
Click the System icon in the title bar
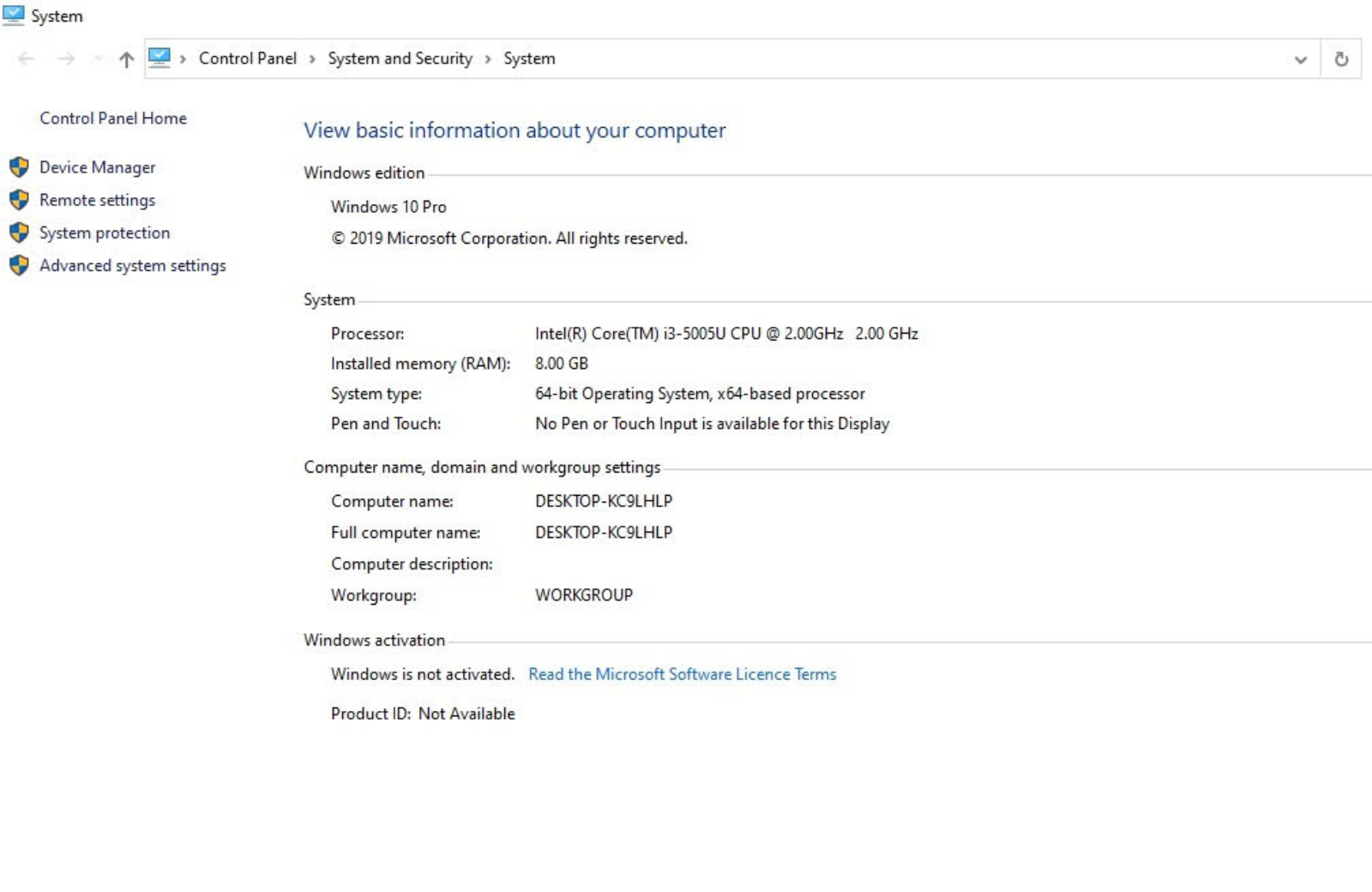click(x=14, y=15)
